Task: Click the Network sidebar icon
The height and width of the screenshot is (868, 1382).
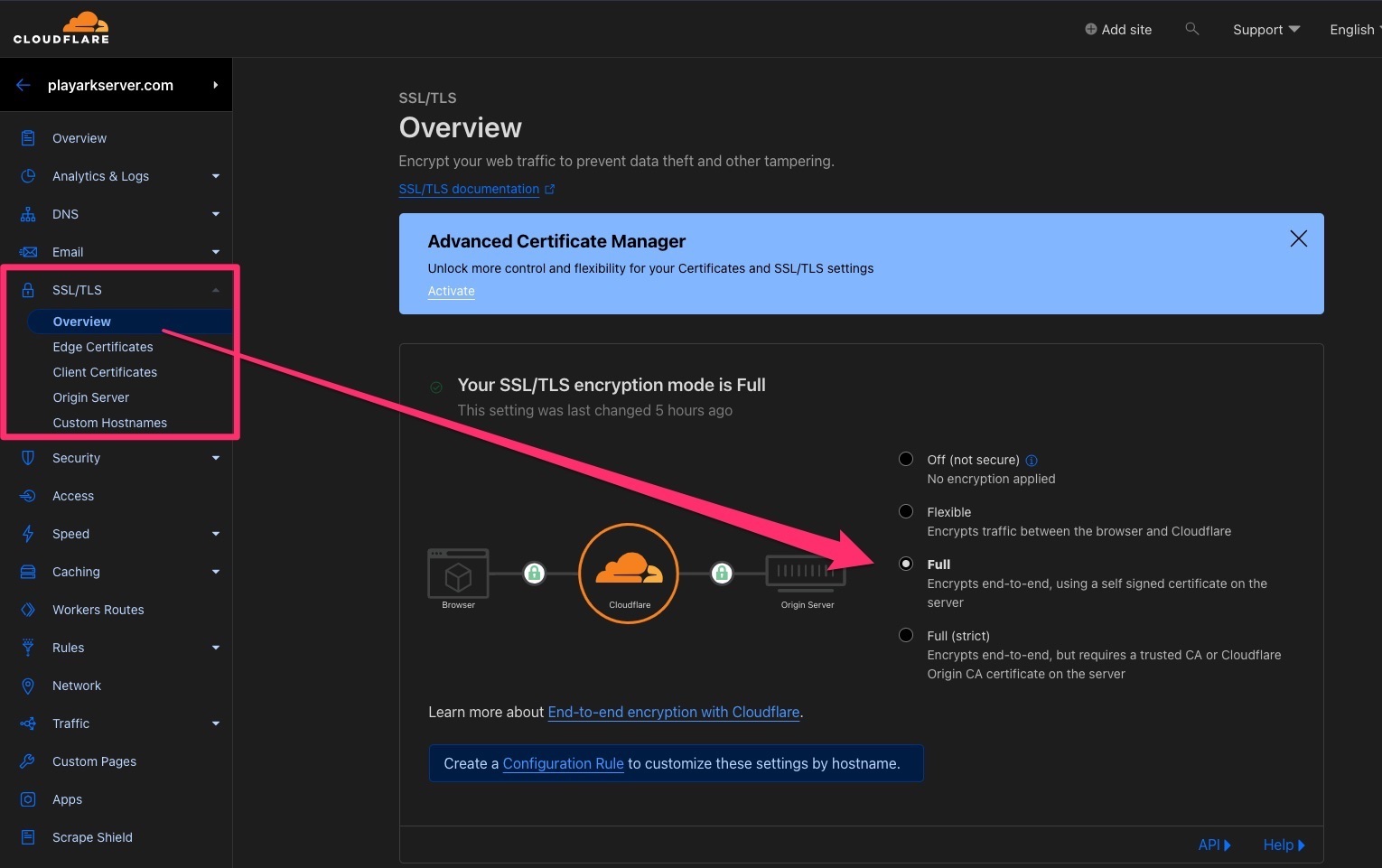Action: [x=29, y=686]
